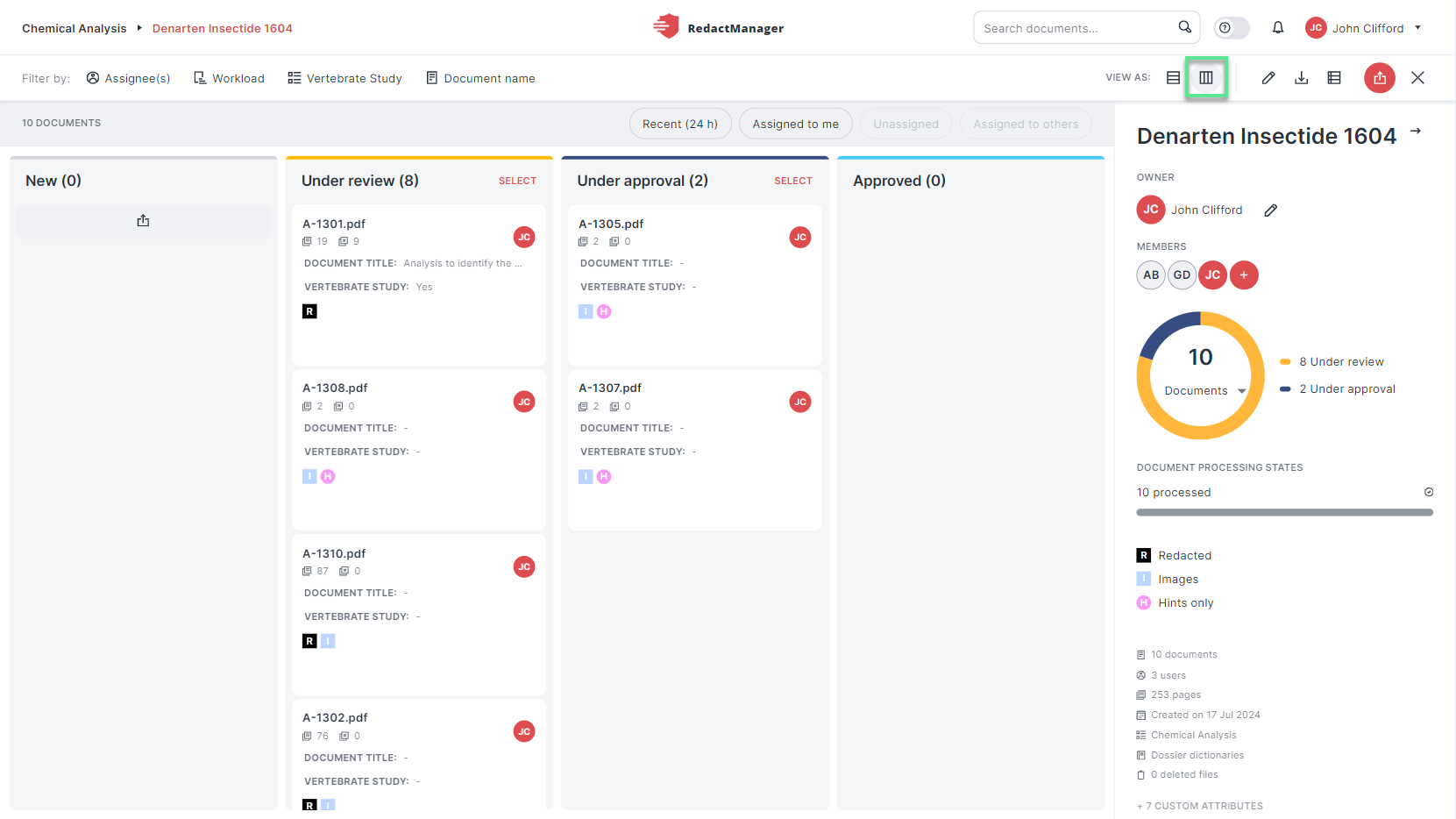The height and width of the screenshot is (819, 1456).
Task: Click the report table icon
Action: pyautogui.click(x=1334, y=78)
